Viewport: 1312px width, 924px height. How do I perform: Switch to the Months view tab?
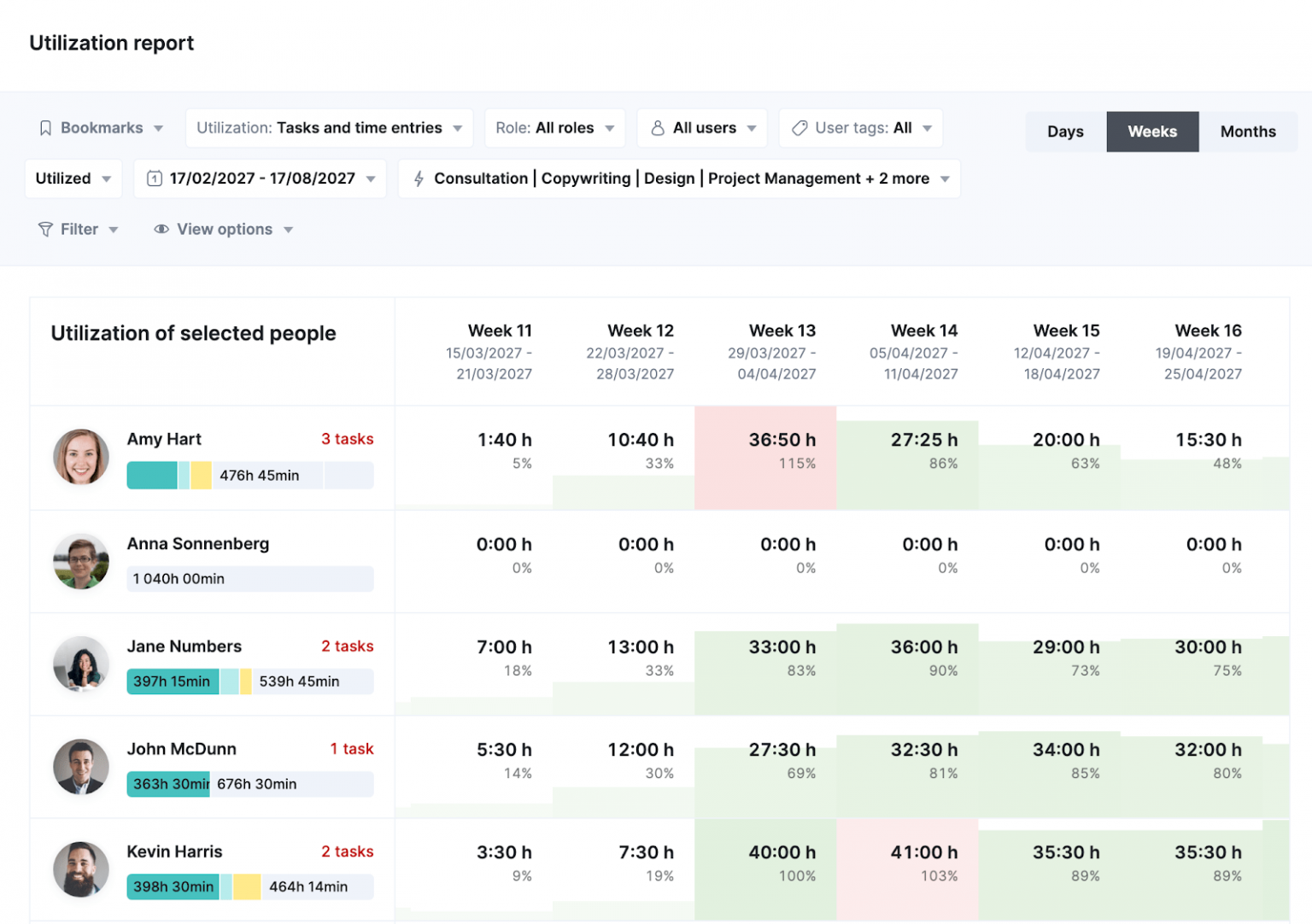tap(1248, 132)
